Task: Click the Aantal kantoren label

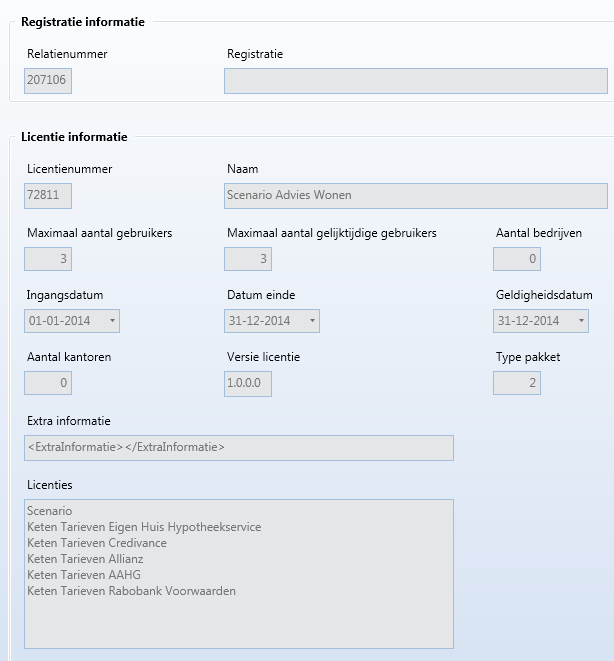Action: pyautogui.click(x=69, y=357)
